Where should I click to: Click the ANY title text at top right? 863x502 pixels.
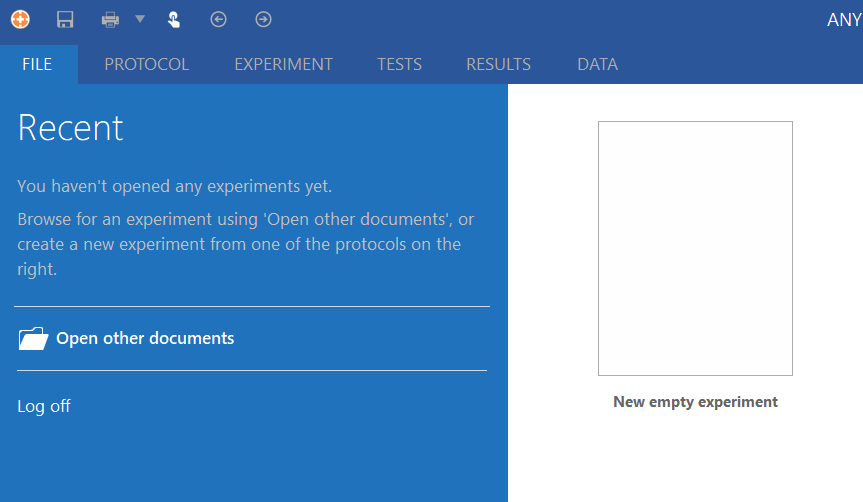[x=843, y=20]
